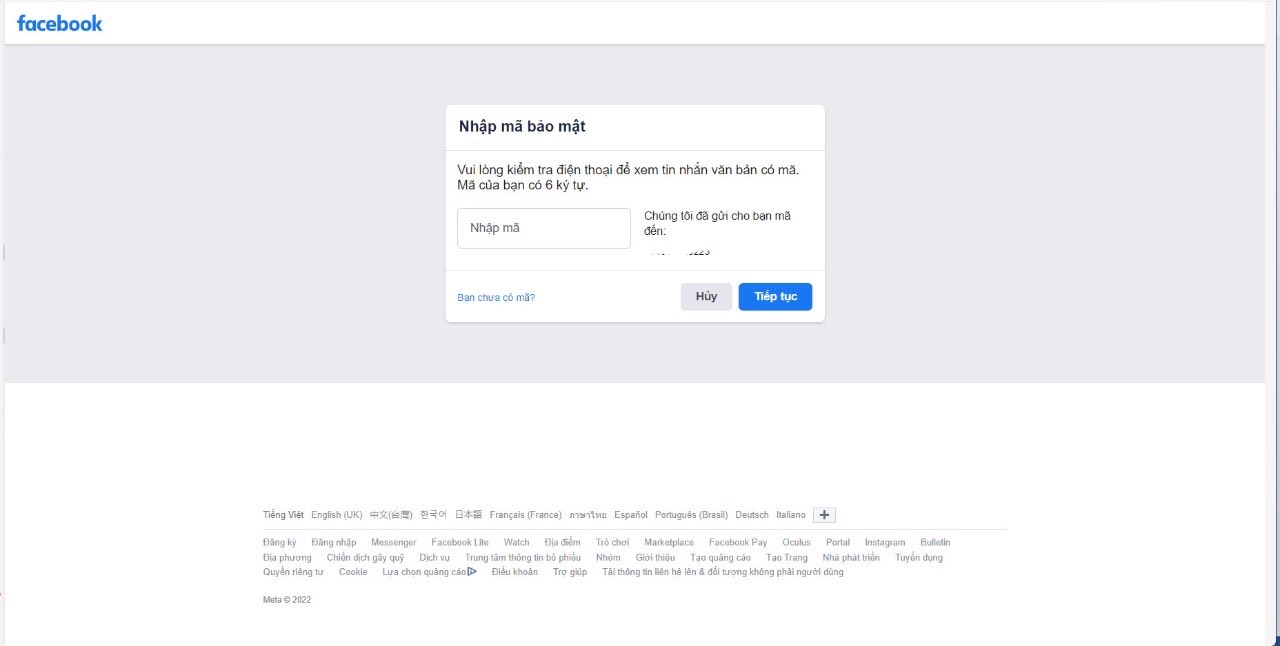
Task: Click the Facebook logo
Action: tap(59, 23)
